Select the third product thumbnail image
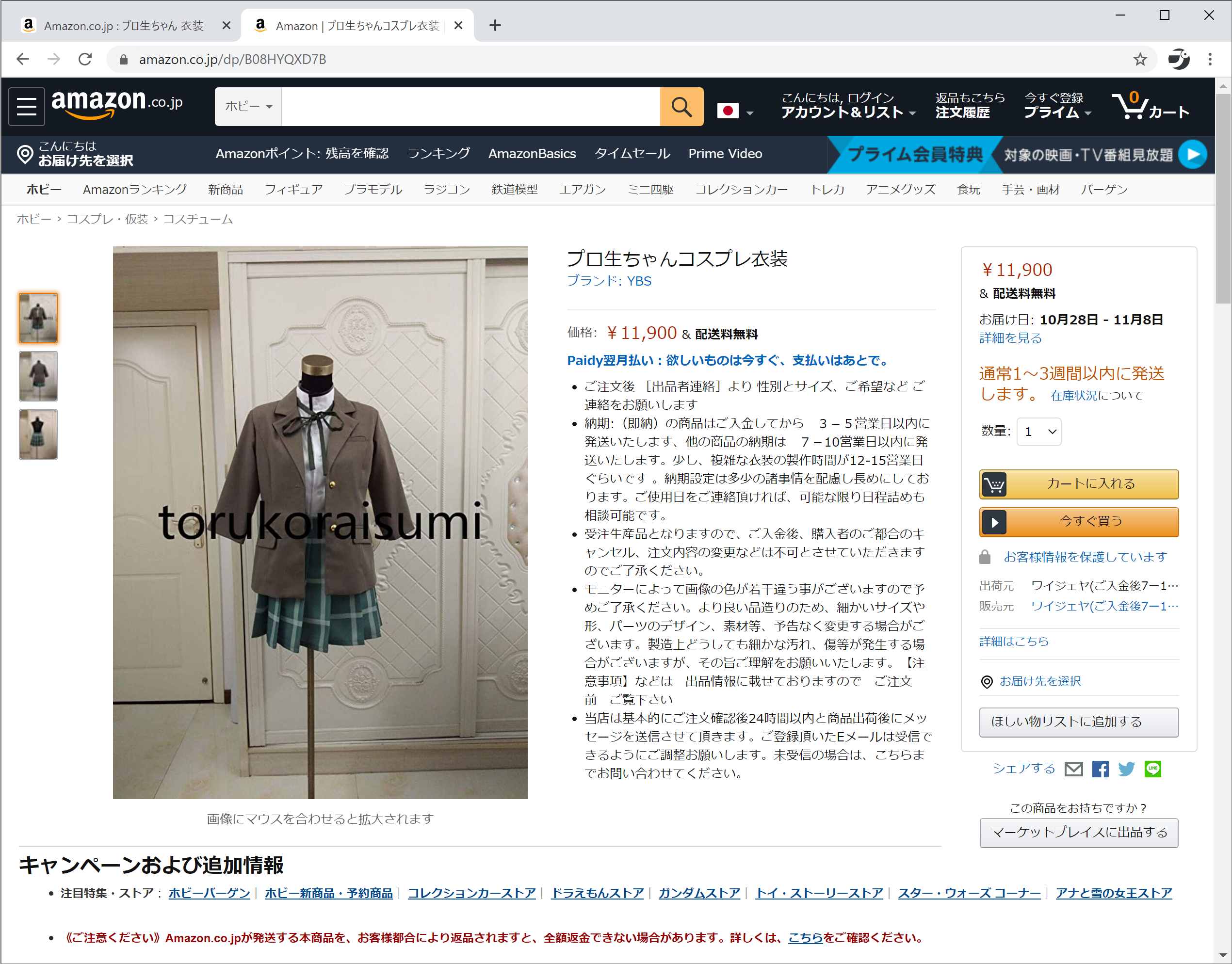This screenshot has height=964, width=1232. click(38, 434)
